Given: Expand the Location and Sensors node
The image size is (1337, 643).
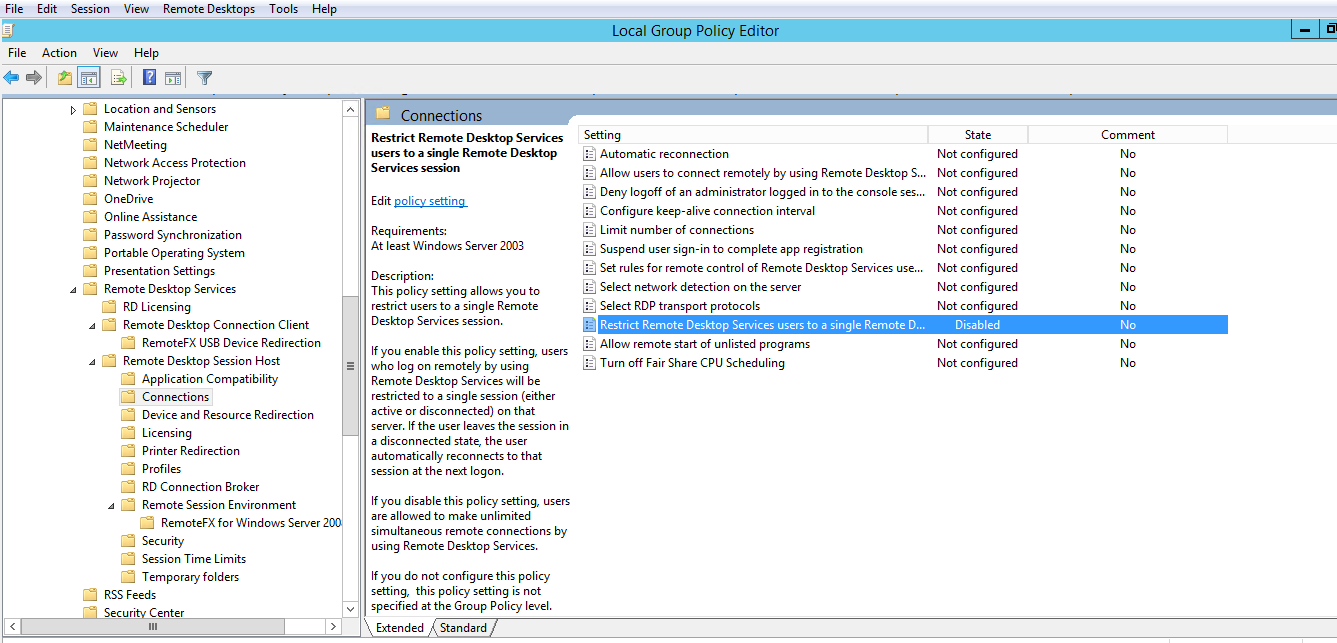Looking at the screenshot, I should pyautogui.click(x=74, y=110).
